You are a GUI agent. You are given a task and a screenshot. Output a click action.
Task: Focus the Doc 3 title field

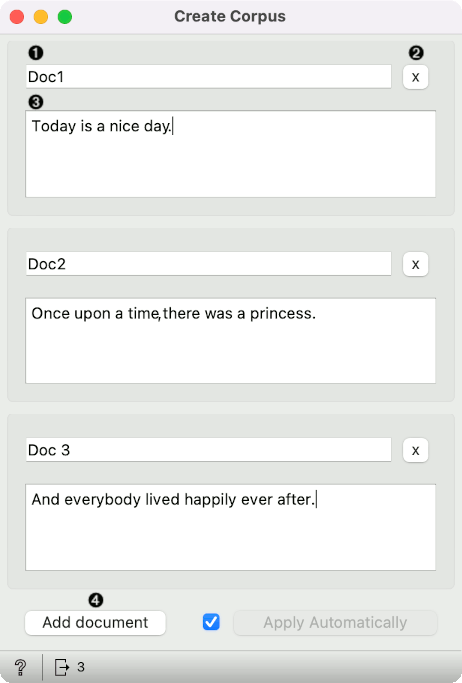209,450
